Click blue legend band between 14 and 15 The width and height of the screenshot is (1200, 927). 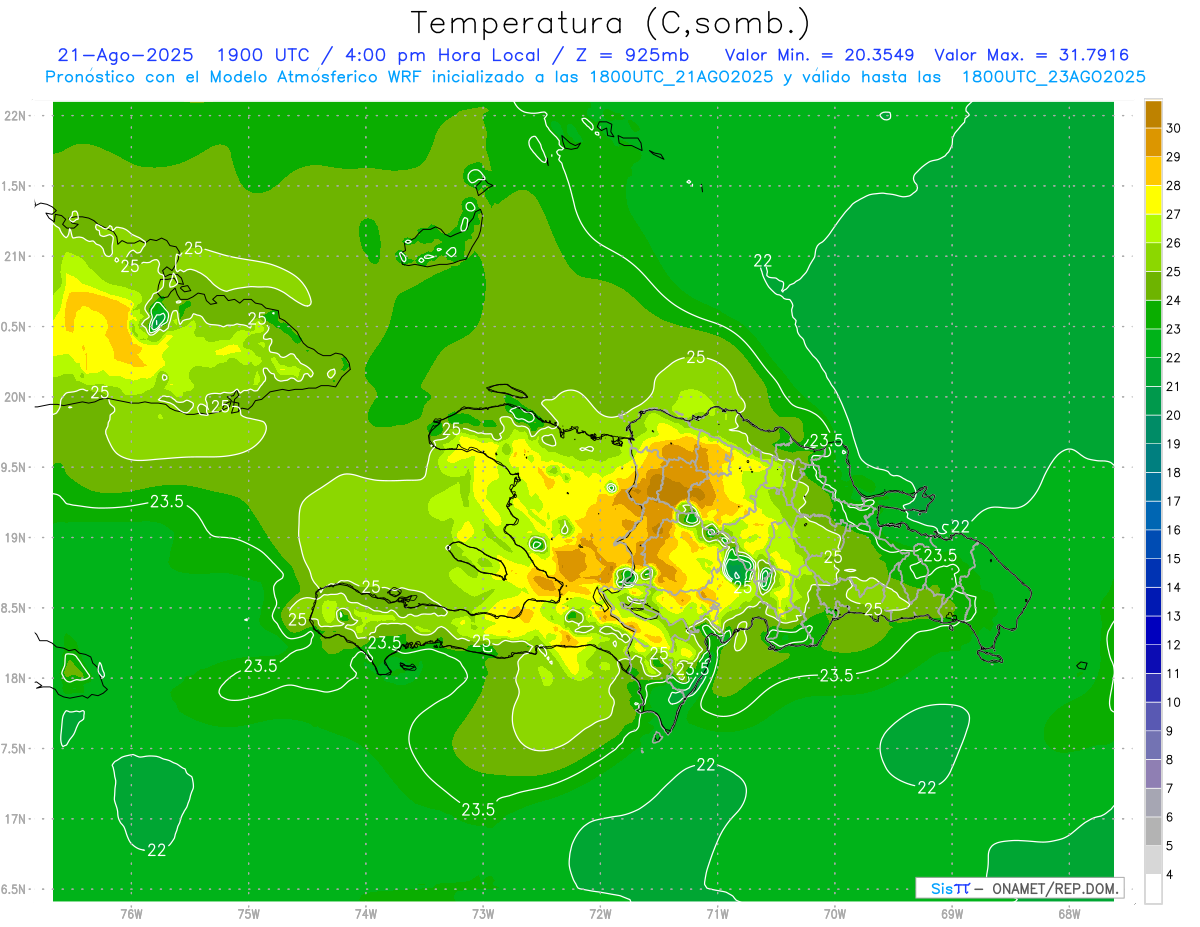pyautogui.click(x=1153, y=573)
